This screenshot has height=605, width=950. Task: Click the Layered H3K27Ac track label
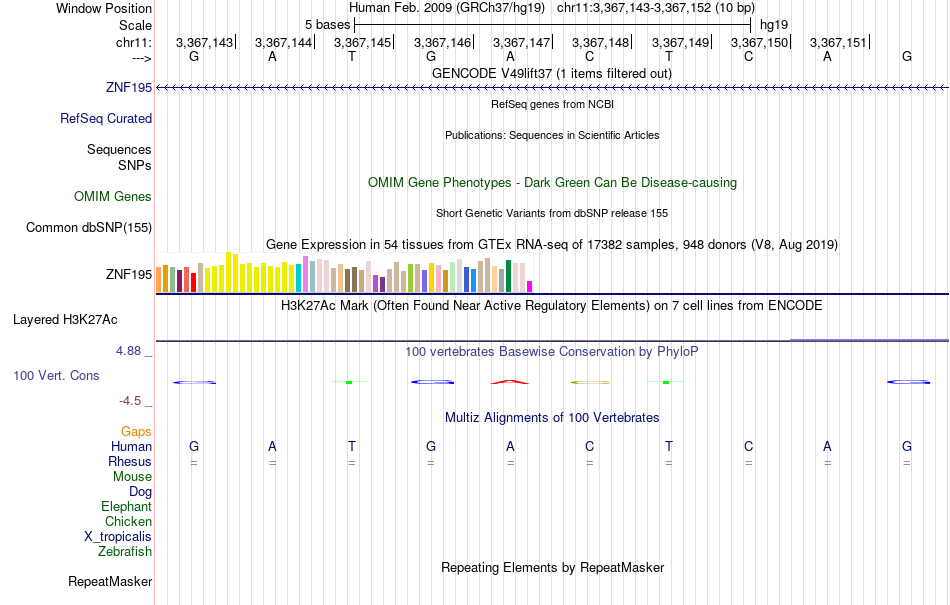[x=65, y=320]
